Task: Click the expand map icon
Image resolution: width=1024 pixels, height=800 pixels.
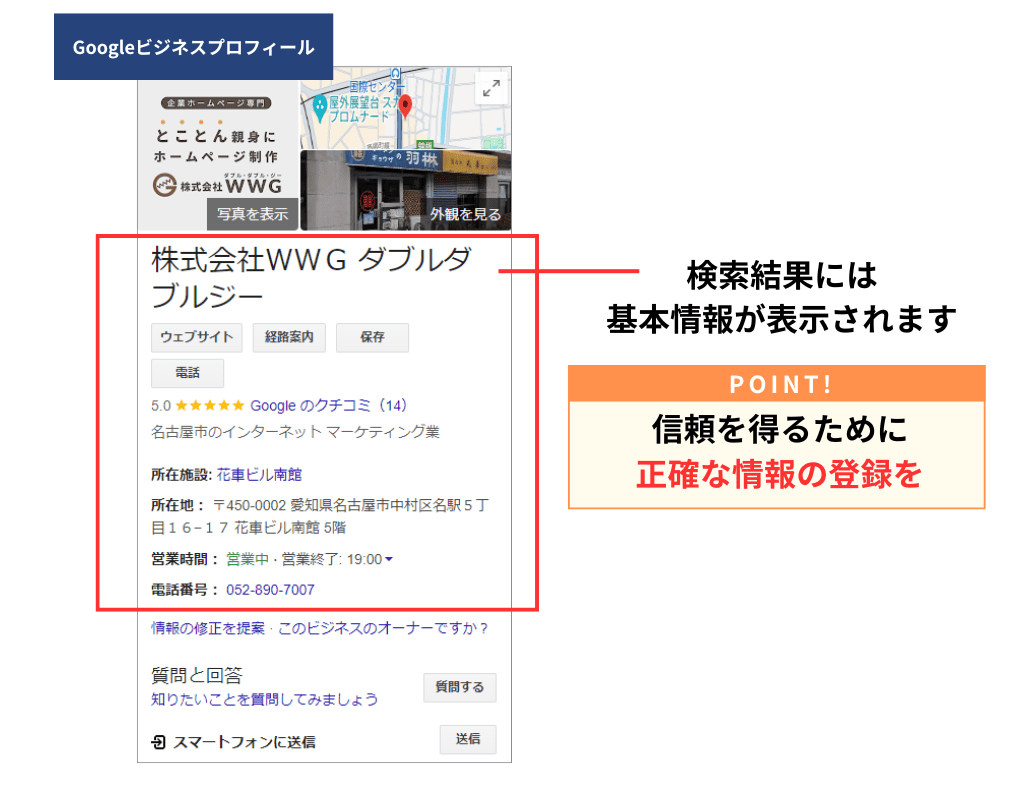Action: [490, 88]
